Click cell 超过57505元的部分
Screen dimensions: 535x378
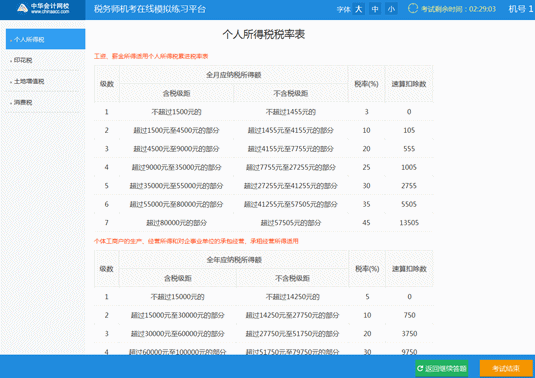(x=291, y=223)
